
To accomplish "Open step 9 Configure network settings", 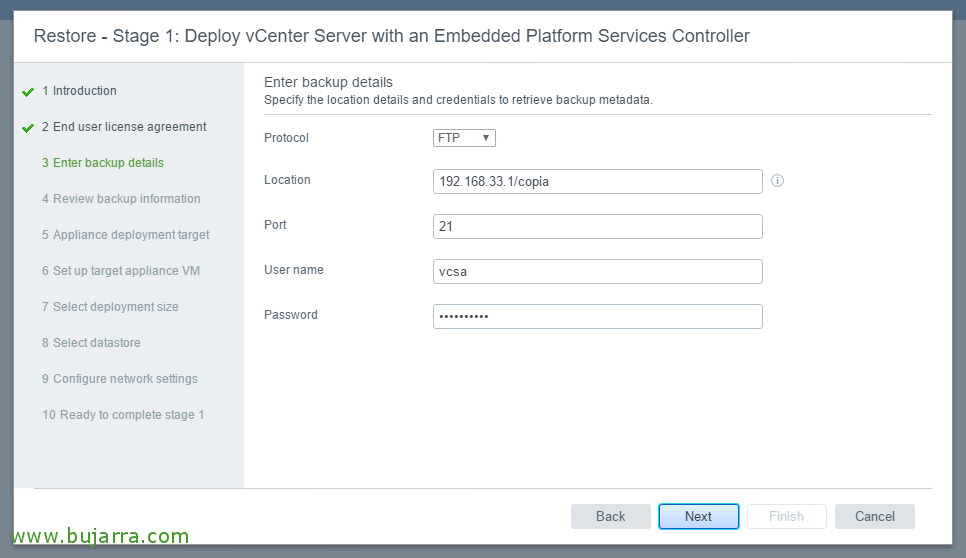I will (x=120, y=379).
